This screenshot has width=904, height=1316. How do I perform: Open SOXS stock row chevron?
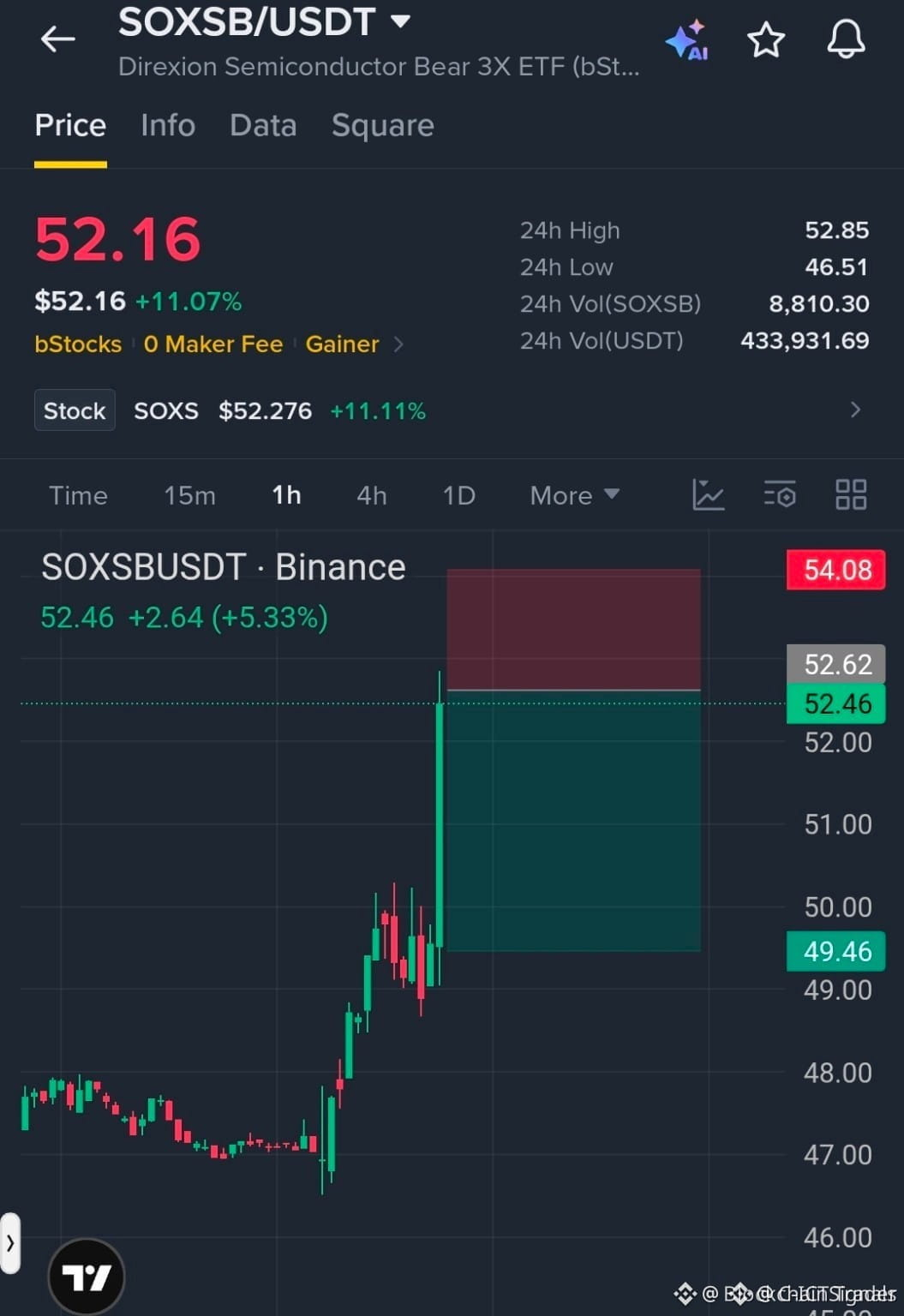coord(855,410)
